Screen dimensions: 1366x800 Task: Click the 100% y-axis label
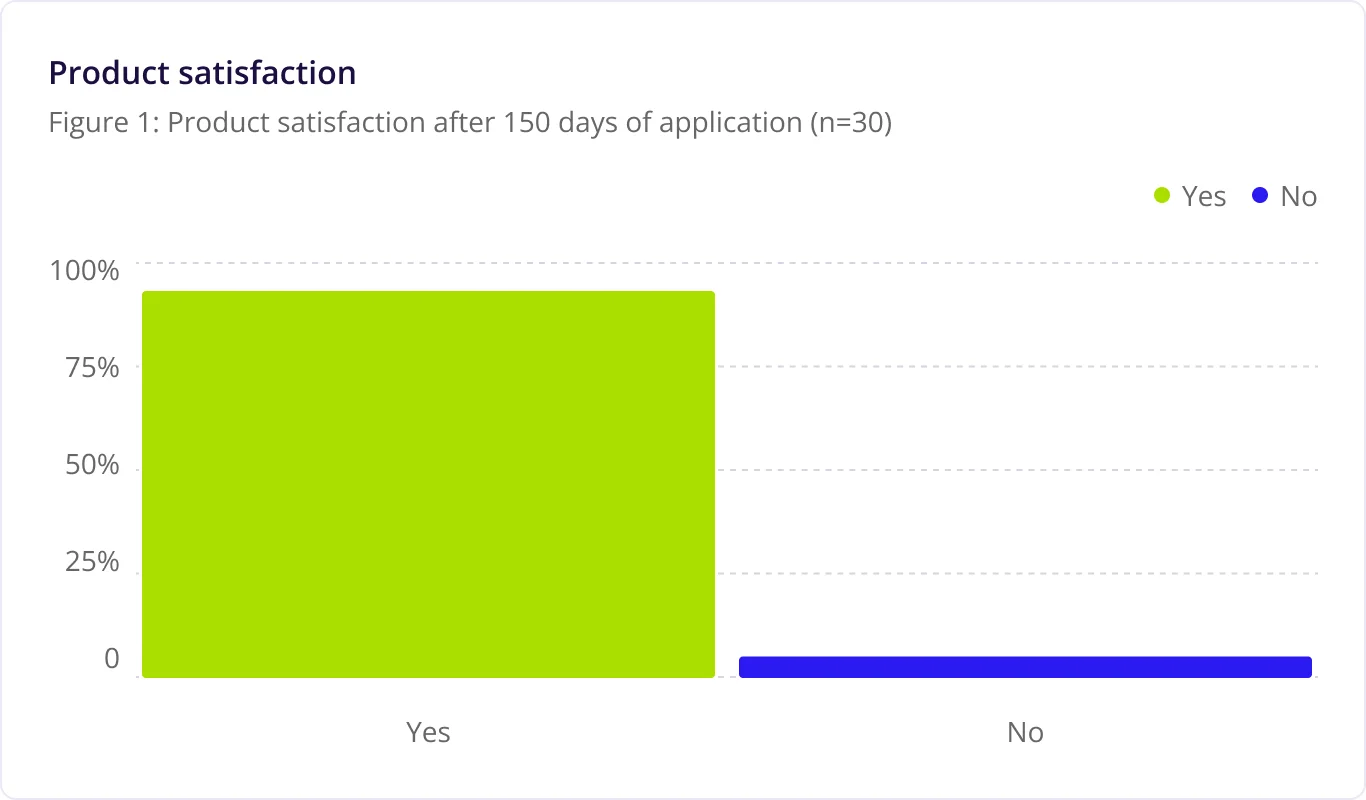(x=85, y=270)
